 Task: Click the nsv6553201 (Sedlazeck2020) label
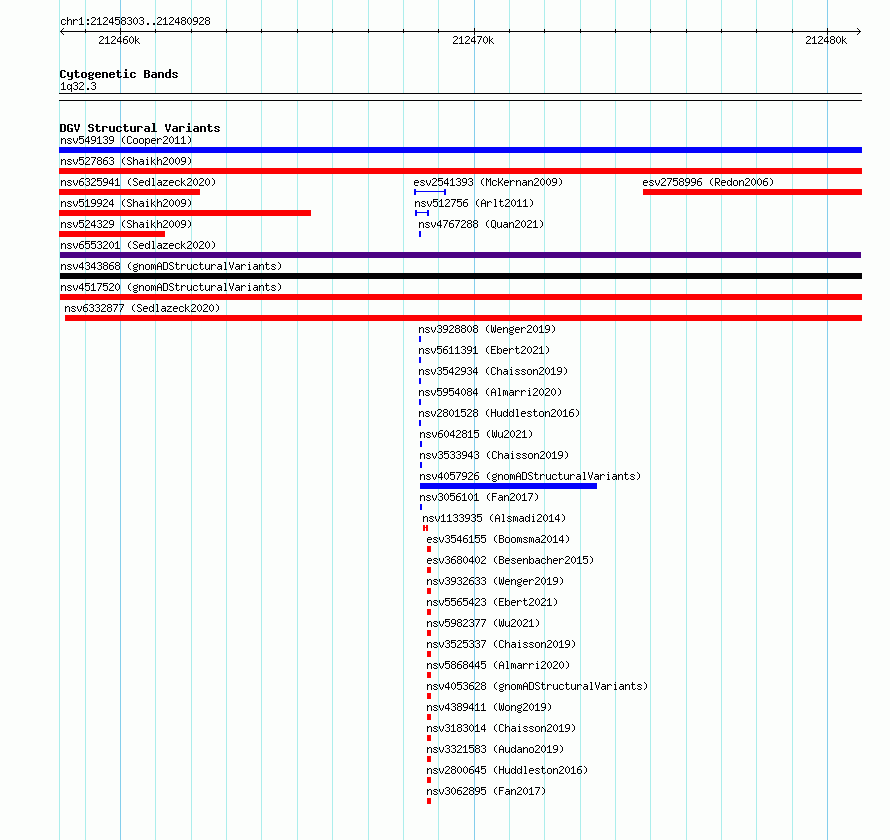pos(138,245)
